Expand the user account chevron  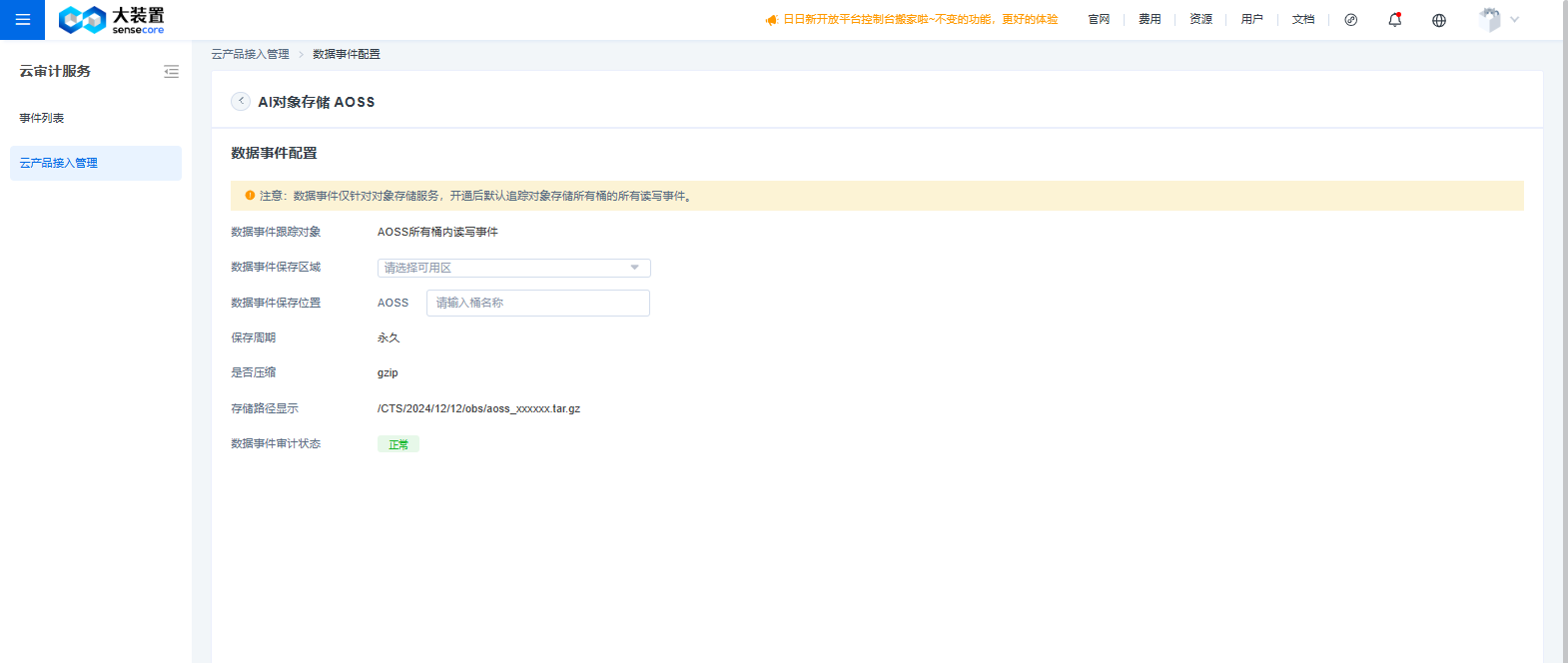pyautogui.click(x=1515, y=19)
